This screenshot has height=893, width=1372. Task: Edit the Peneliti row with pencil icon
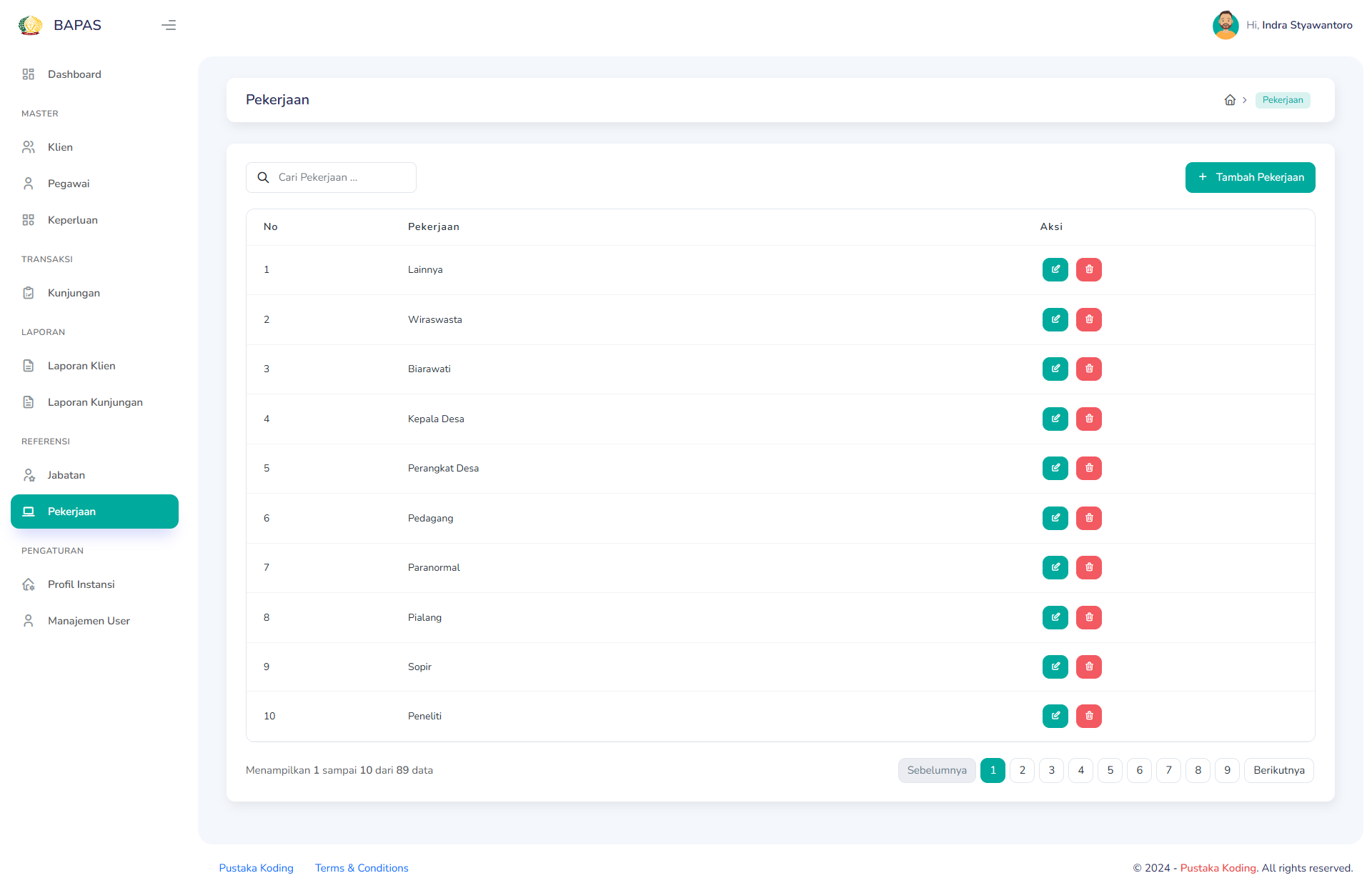pyautogui.click(x=1055, y=716)
